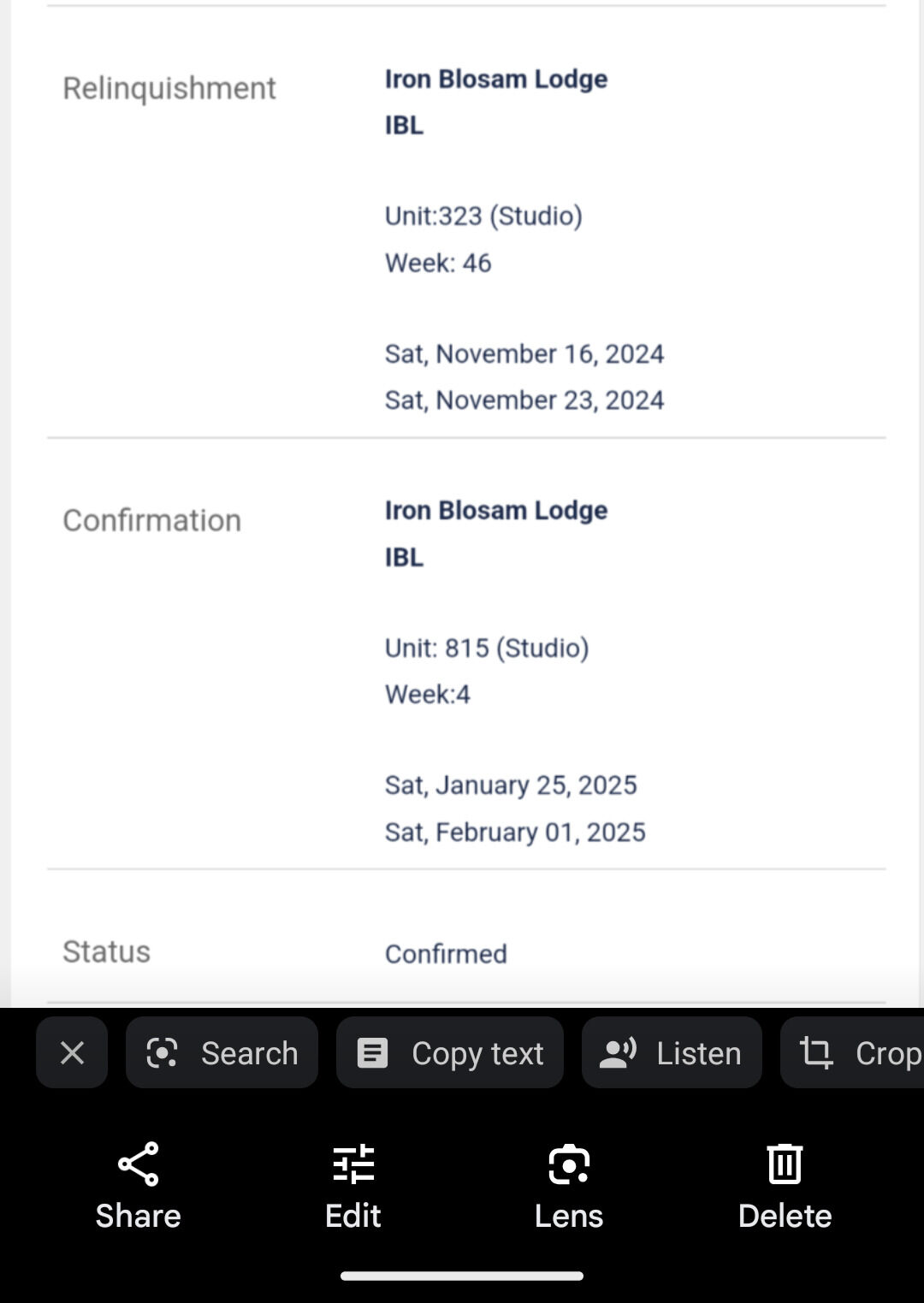924x1303 pixels.
Task: Dismiss the suggestion chips with X
Action: (72, 1052)
